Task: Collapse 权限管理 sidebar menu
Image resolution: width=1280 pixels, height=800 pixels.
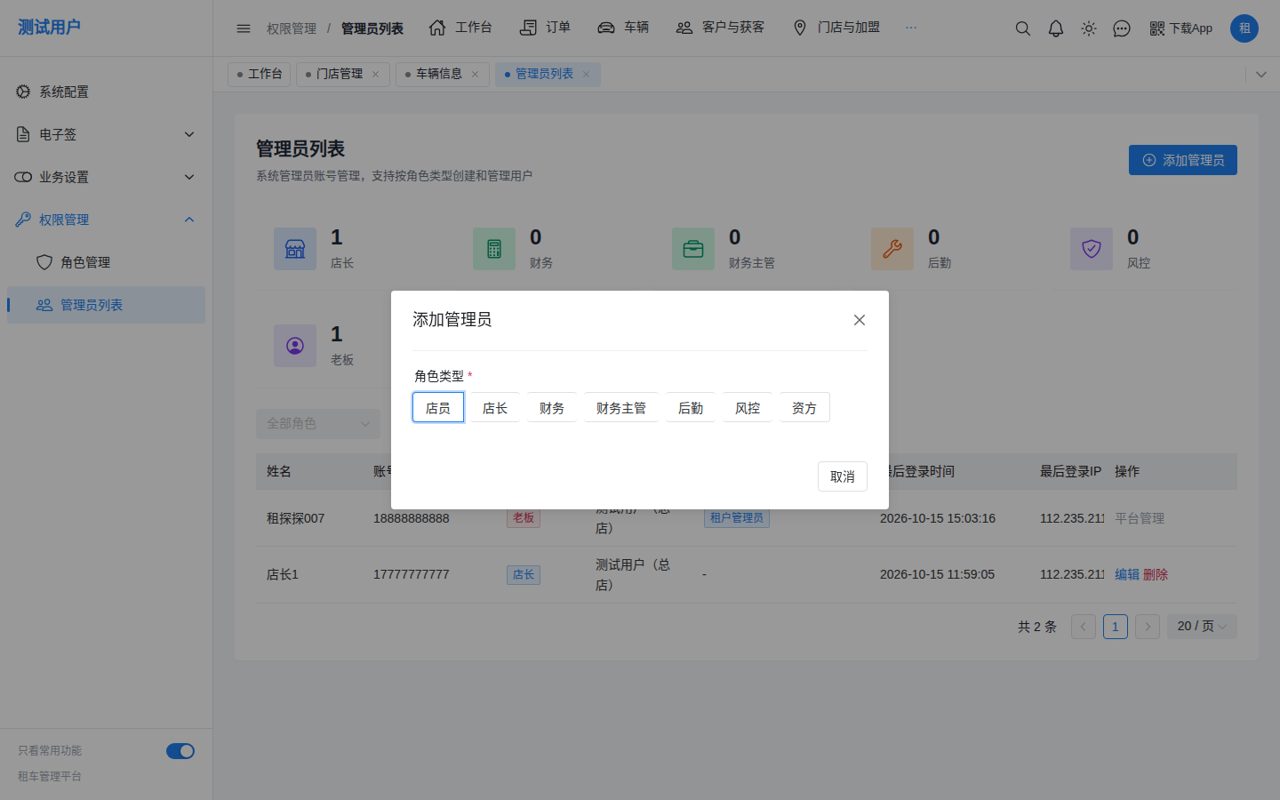Action: 106,220
